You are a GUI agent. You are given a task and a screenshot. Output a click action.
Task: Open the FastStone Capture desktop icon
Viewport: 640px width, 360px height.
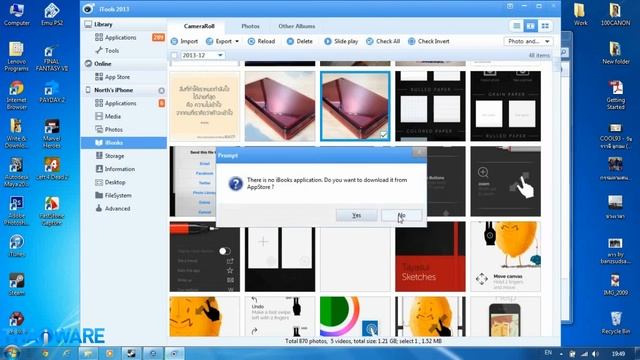[52, 210]
